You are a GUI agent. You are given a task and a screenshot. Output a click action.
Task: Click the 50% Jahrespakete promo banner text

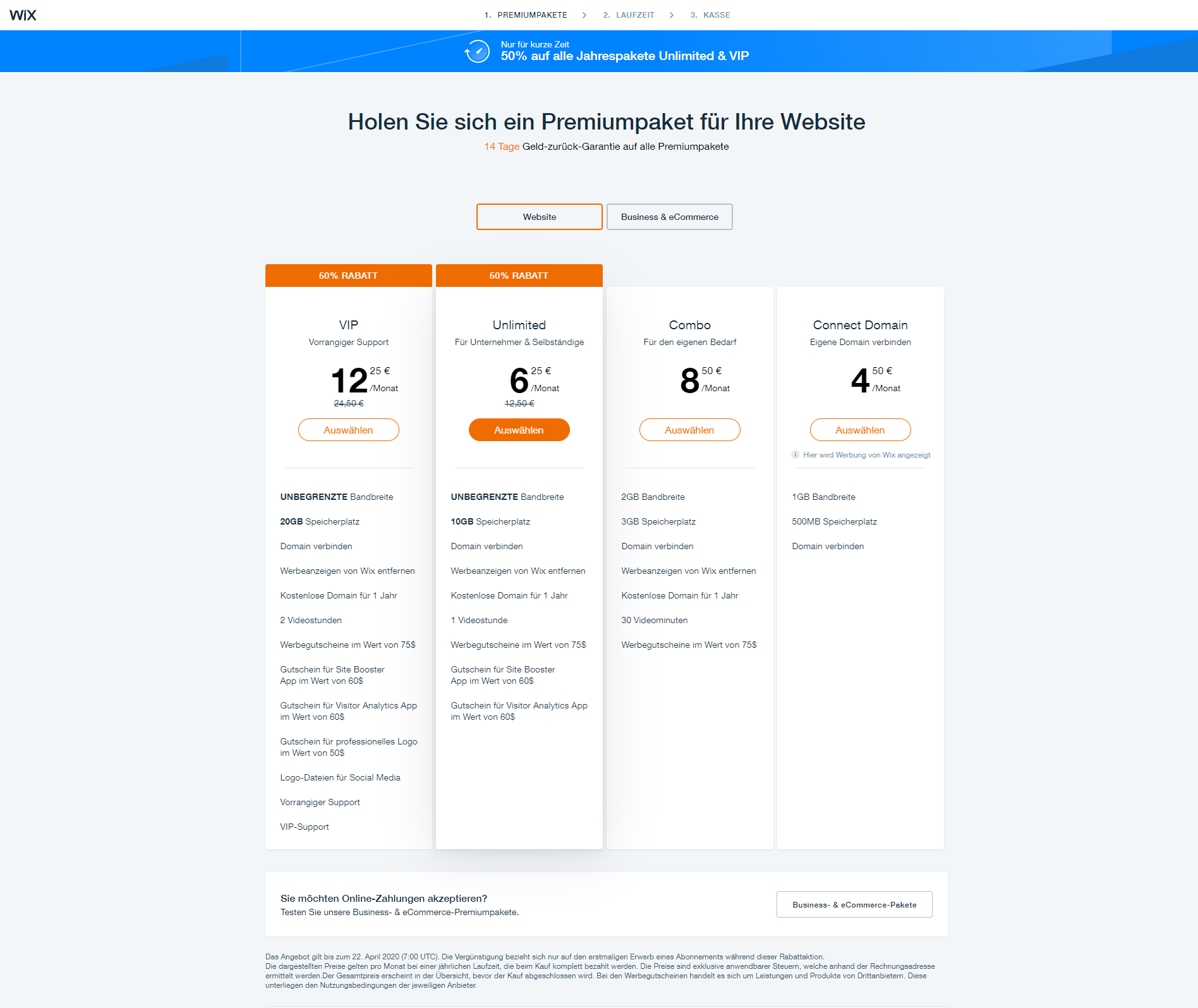point(625,56)
